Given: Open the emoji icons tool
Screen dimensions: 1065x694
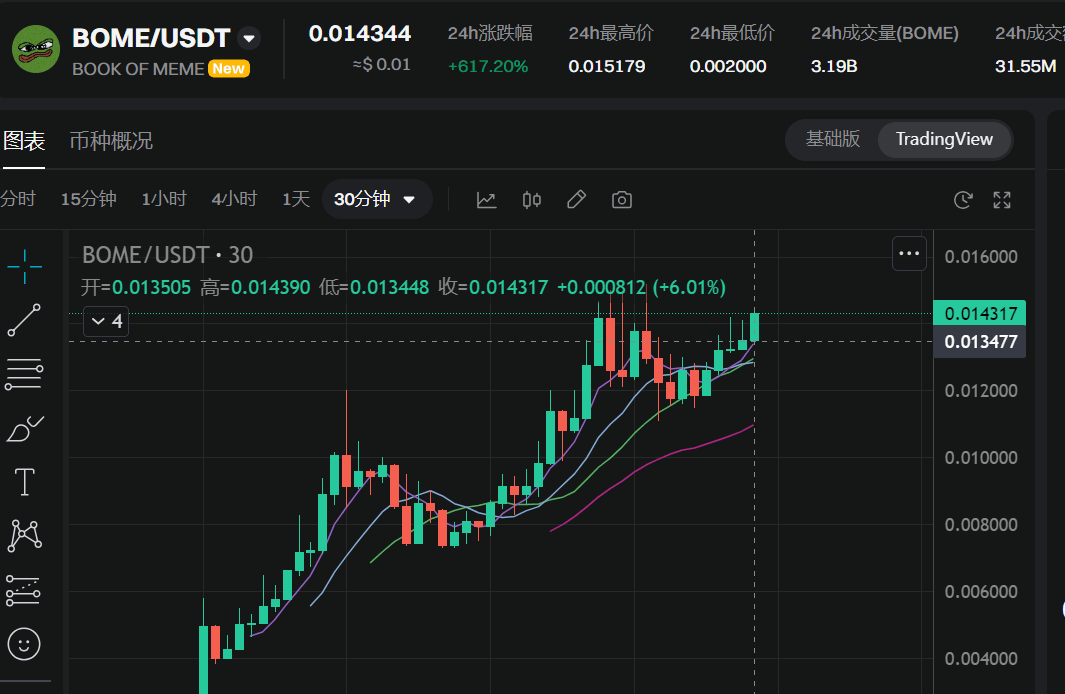Looking at the screenshot, I should 24,644.
